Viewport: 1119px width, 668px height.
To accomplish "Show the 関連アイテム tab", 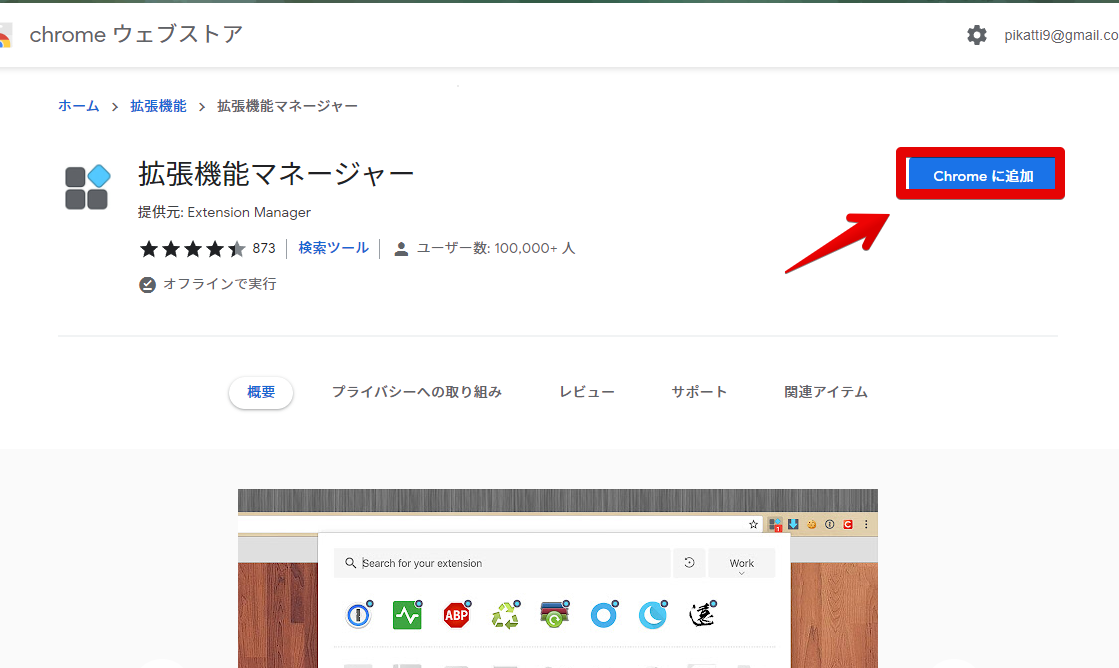I will 826,393.
